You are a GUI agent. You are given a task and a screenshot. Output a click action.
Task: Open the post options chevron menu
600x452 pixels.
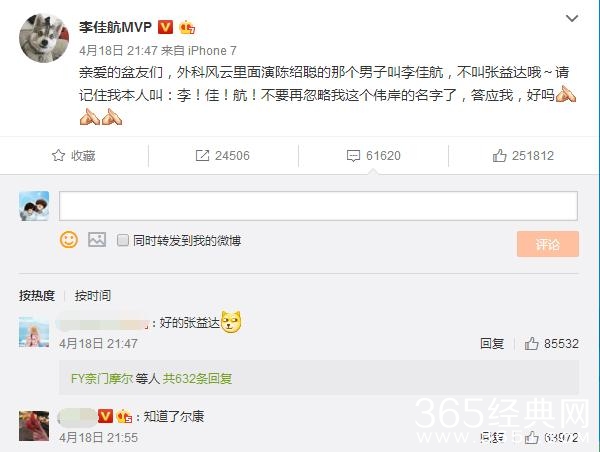point(572,18)
